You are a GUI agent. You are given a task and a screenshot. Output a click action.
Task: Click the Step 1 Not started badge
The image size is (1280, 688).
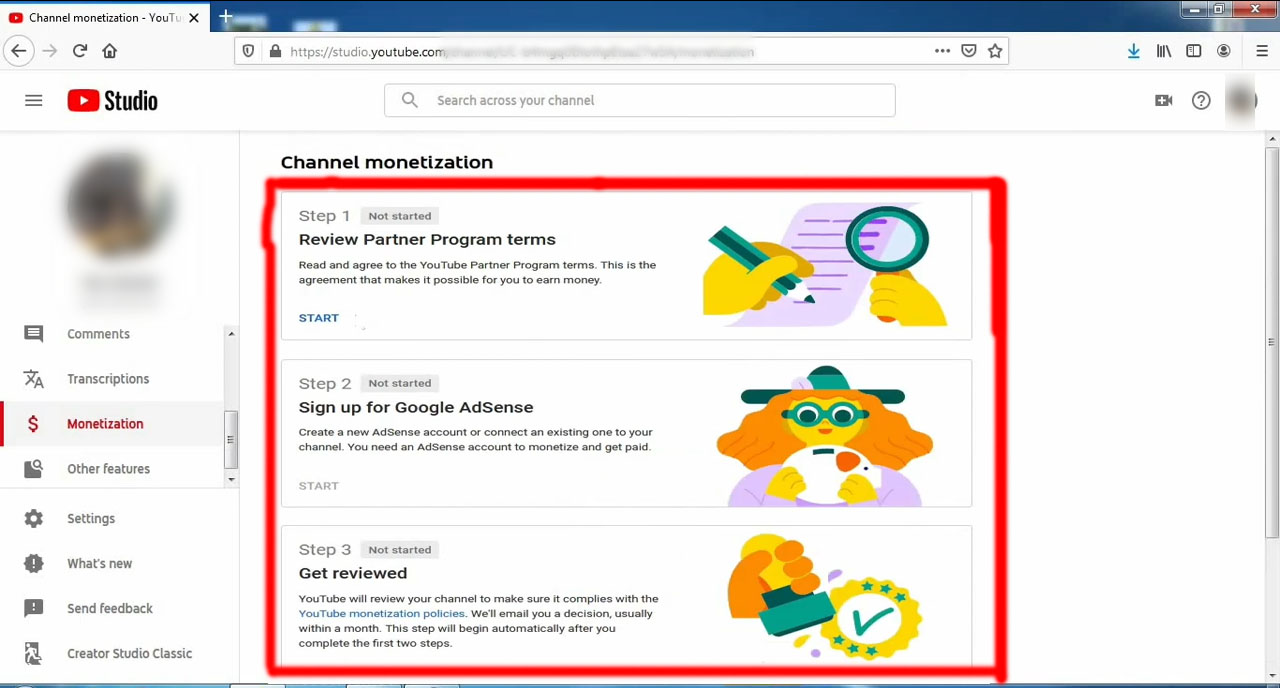point(399,216)
